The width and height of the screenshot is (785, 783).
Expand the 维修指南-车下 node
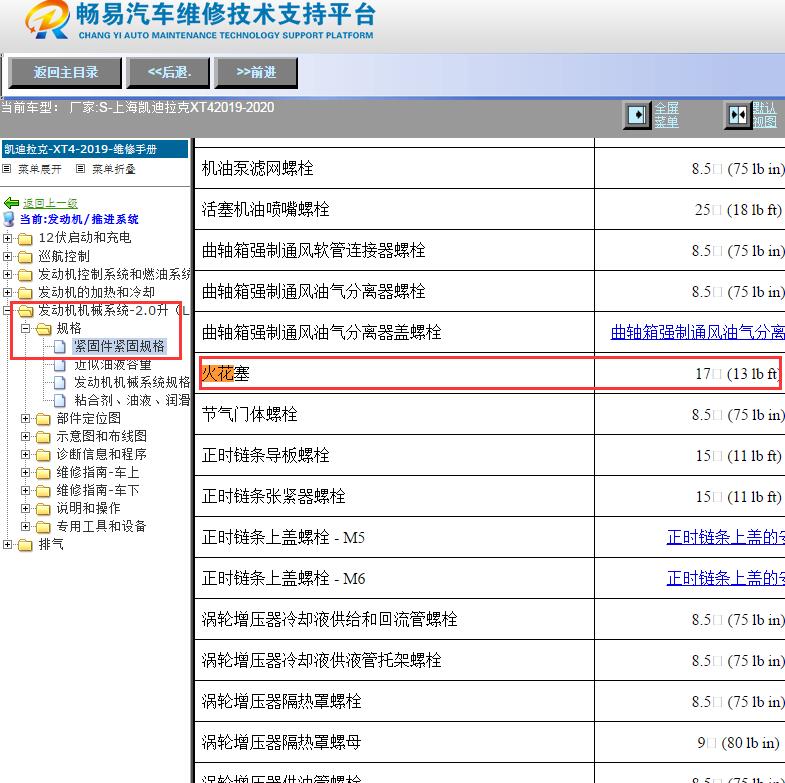point(25,491)
